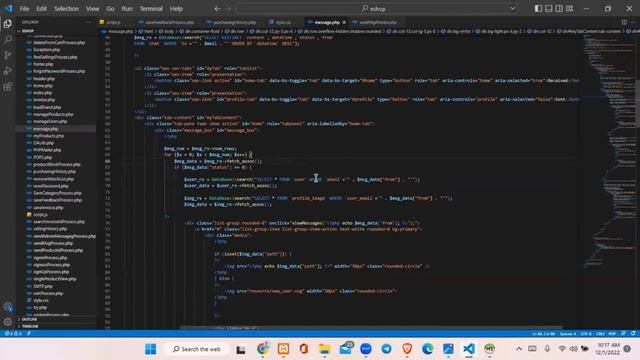This screenshot has width=640, height=360.
Task: Click the taskbar Search the web box
Action: click(x=197, y=349)
